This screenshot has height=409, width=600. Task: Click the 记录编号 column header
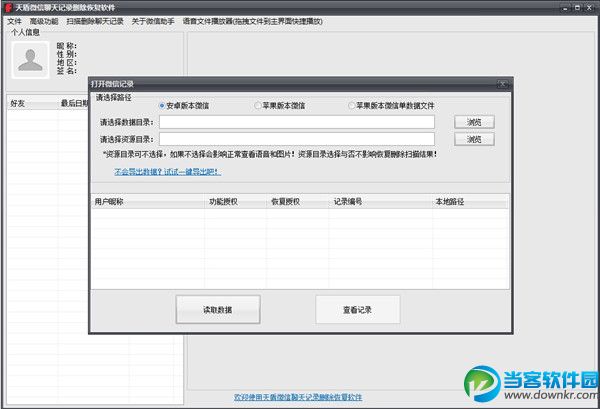point(380,202)
